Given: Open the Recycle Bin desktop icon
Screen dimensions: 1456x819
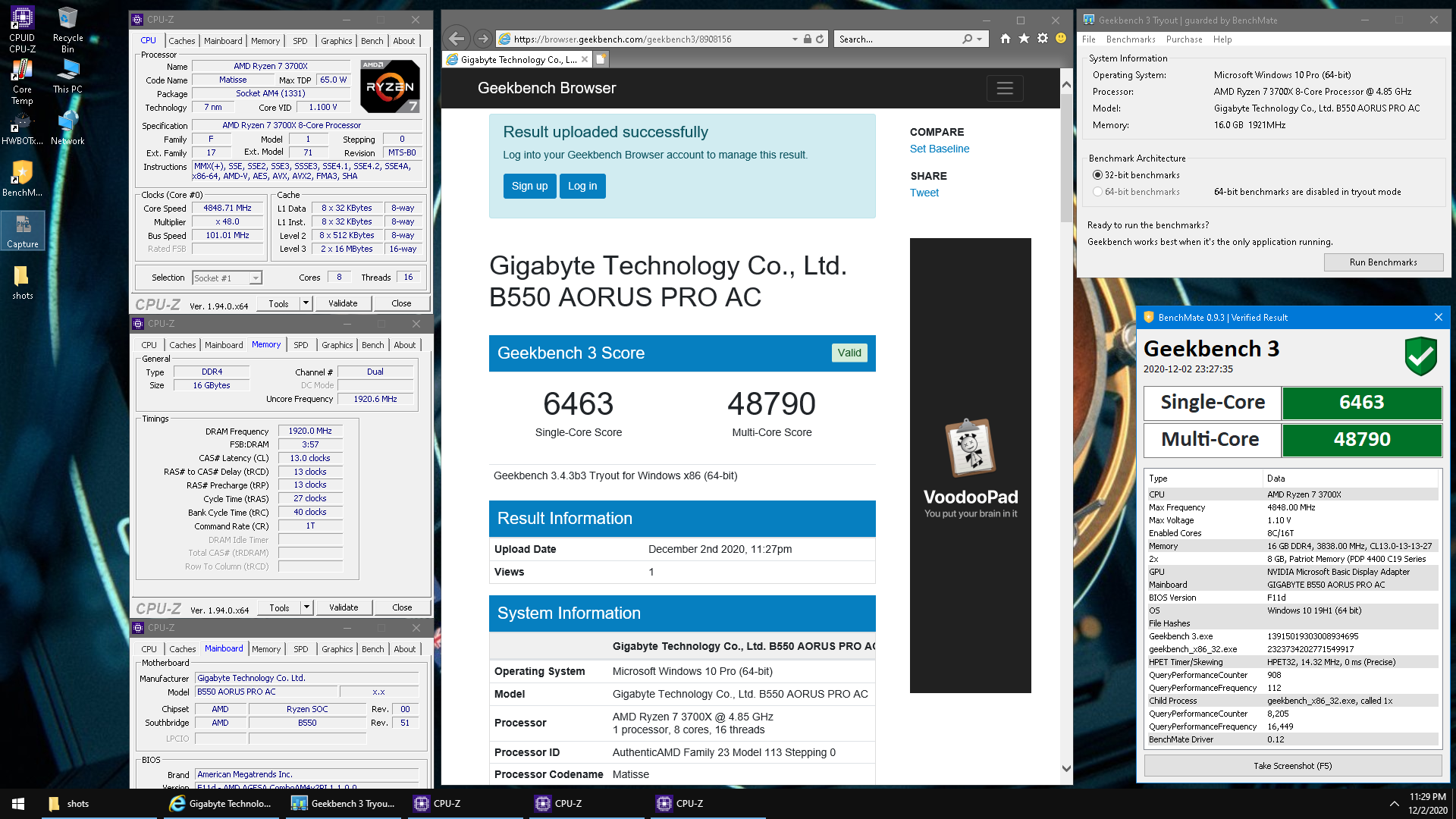Looking at the screenshot, I should pos(67,30).
